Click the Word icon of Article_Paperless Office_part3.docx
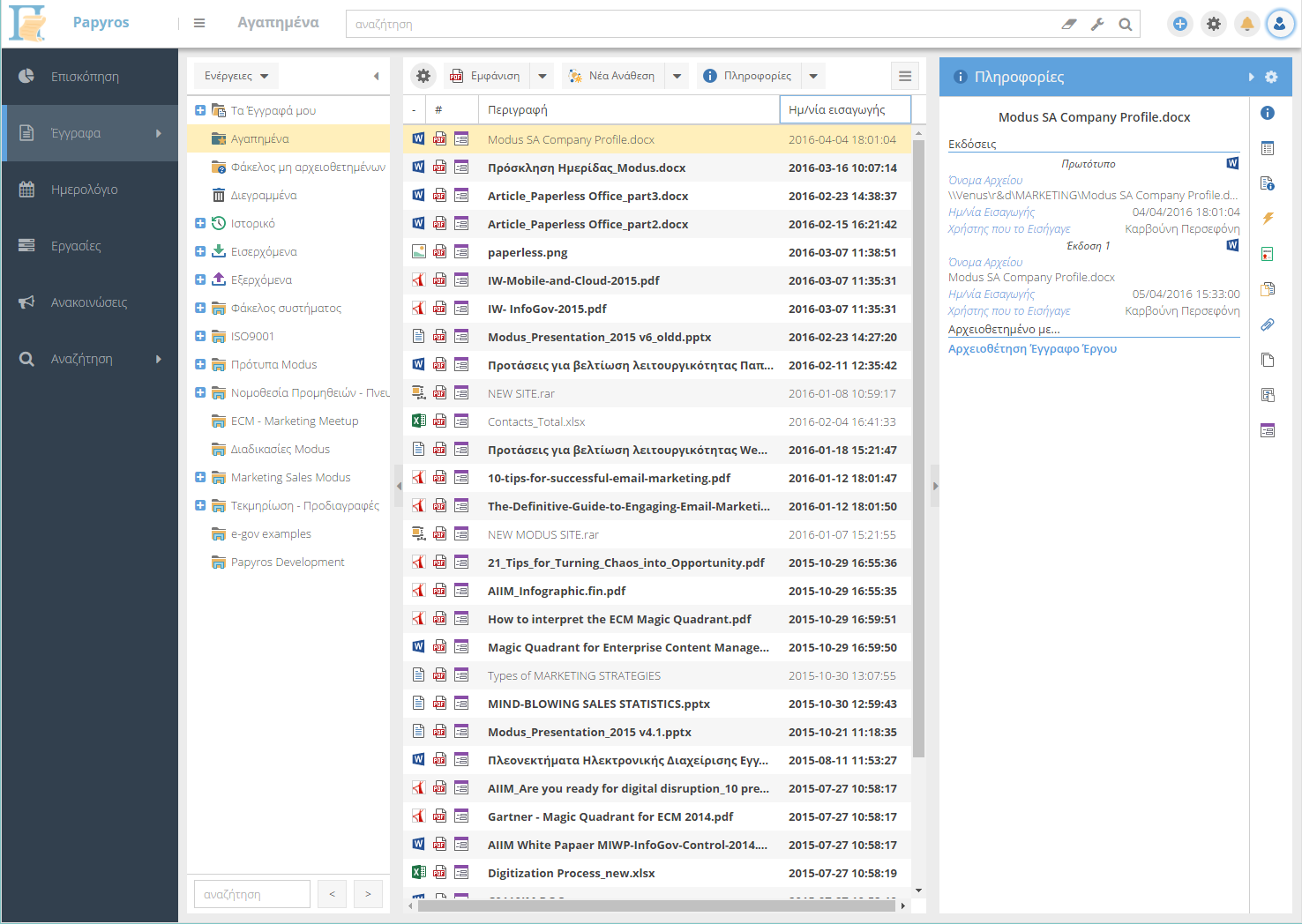The width and height of the screenshot is (1302, 924). click(x=419, y=196)
